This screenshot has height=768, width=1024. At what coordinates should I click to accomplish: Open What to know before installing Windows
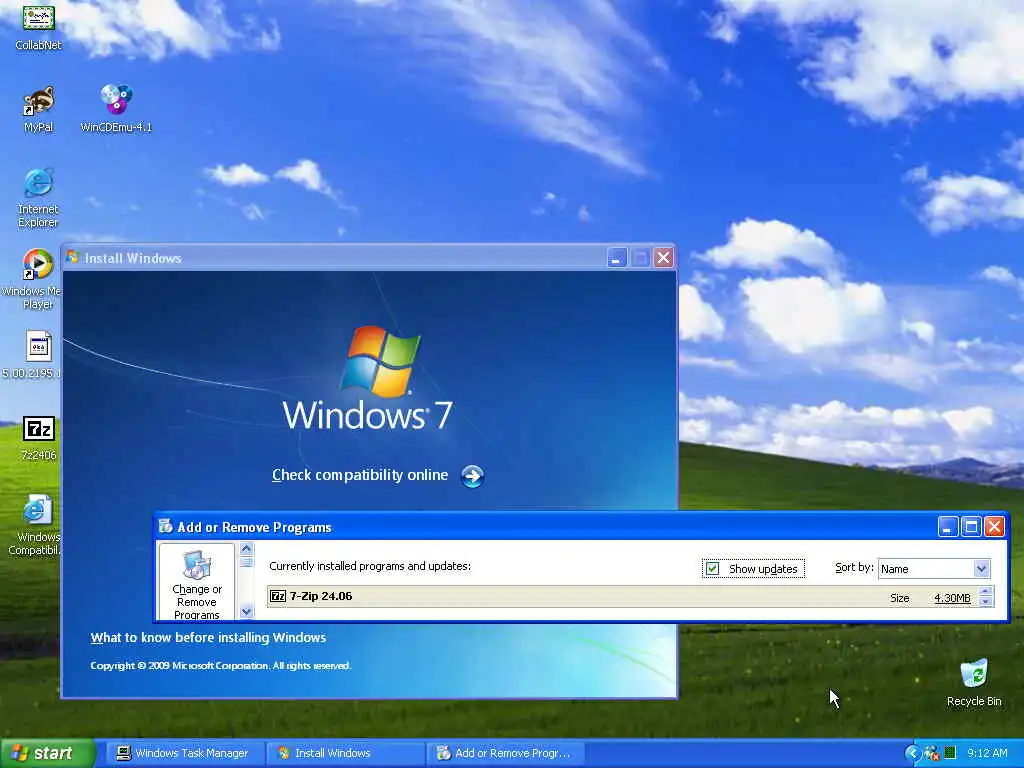[x=208, y=637]
